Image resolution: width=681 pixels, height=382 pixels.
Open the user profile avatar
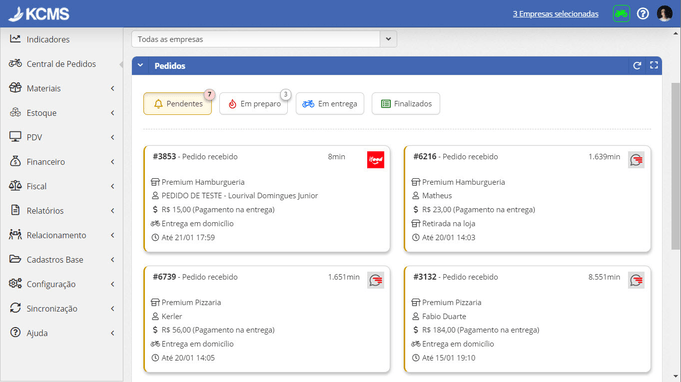click(664, 14)
